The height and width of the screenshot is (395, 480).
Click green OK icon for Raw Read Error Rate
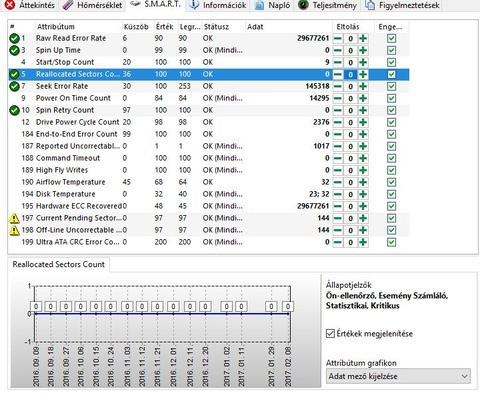coord(14,38)
